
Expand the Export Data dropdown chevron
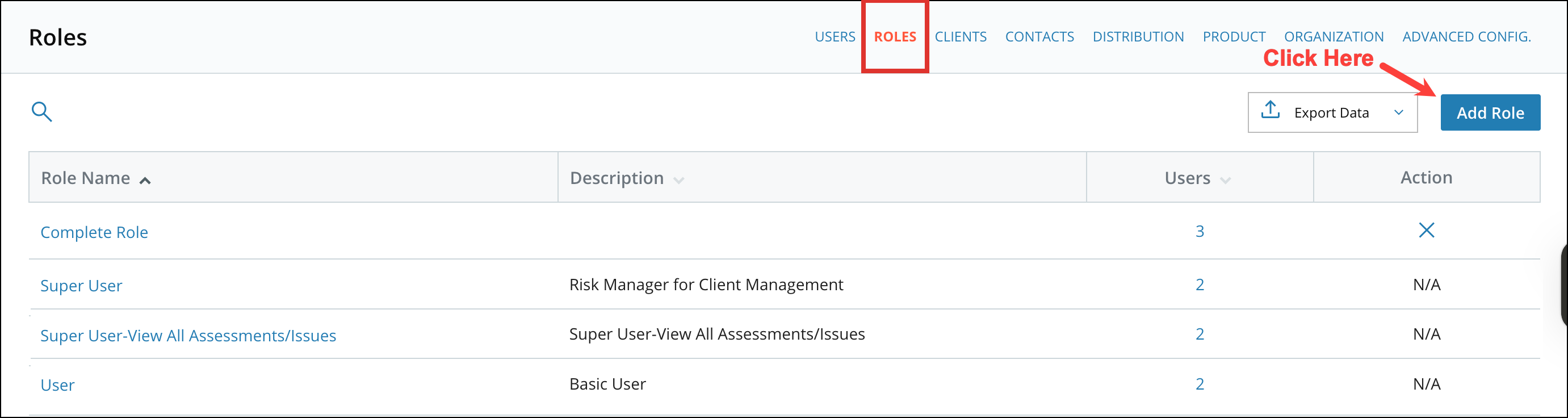(1399, 112)
